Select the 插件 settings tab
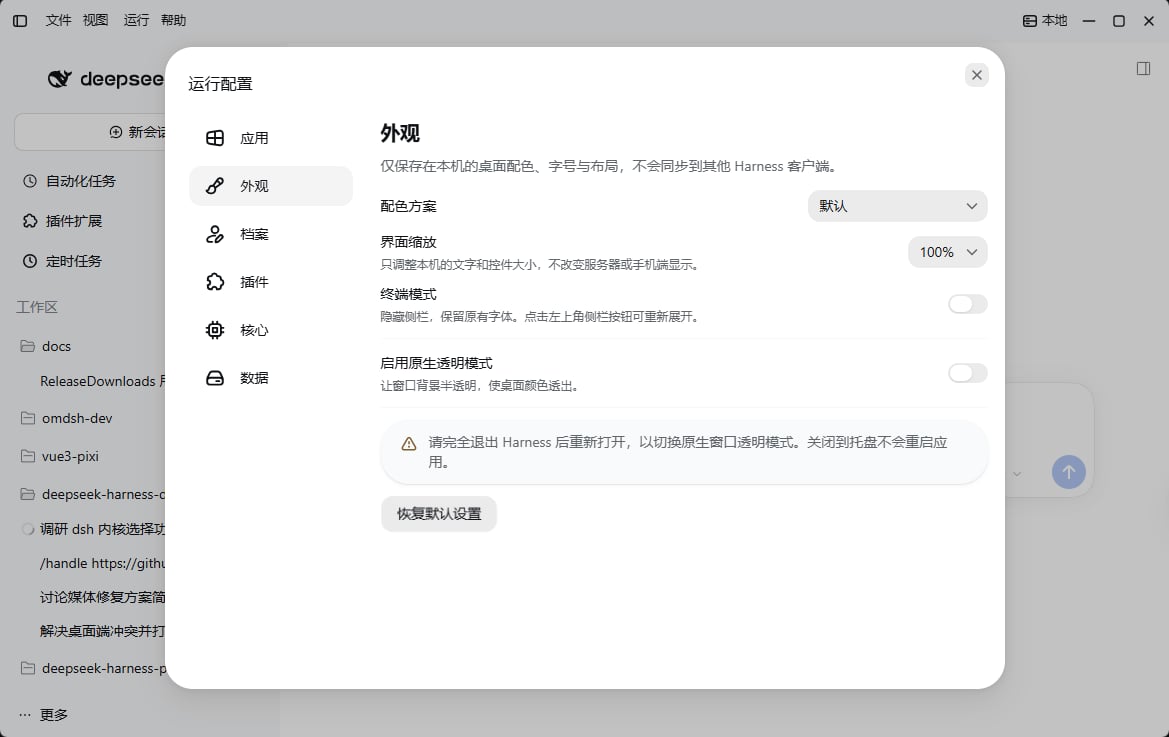Viewport: 1169px width, 737px height. (x=271, y=282)
